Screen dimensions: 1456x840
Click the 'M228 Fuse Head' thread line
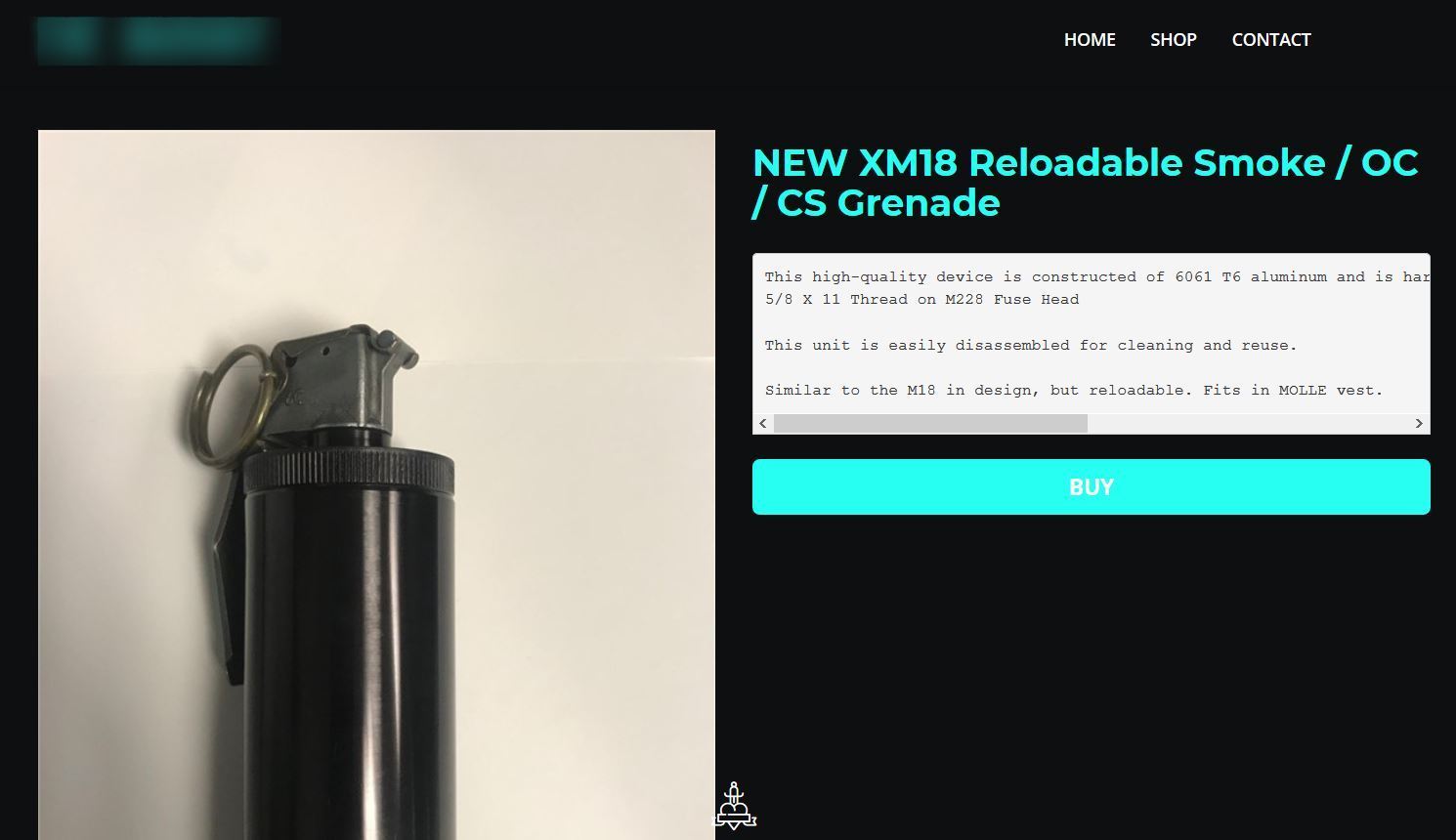(921, 300)
